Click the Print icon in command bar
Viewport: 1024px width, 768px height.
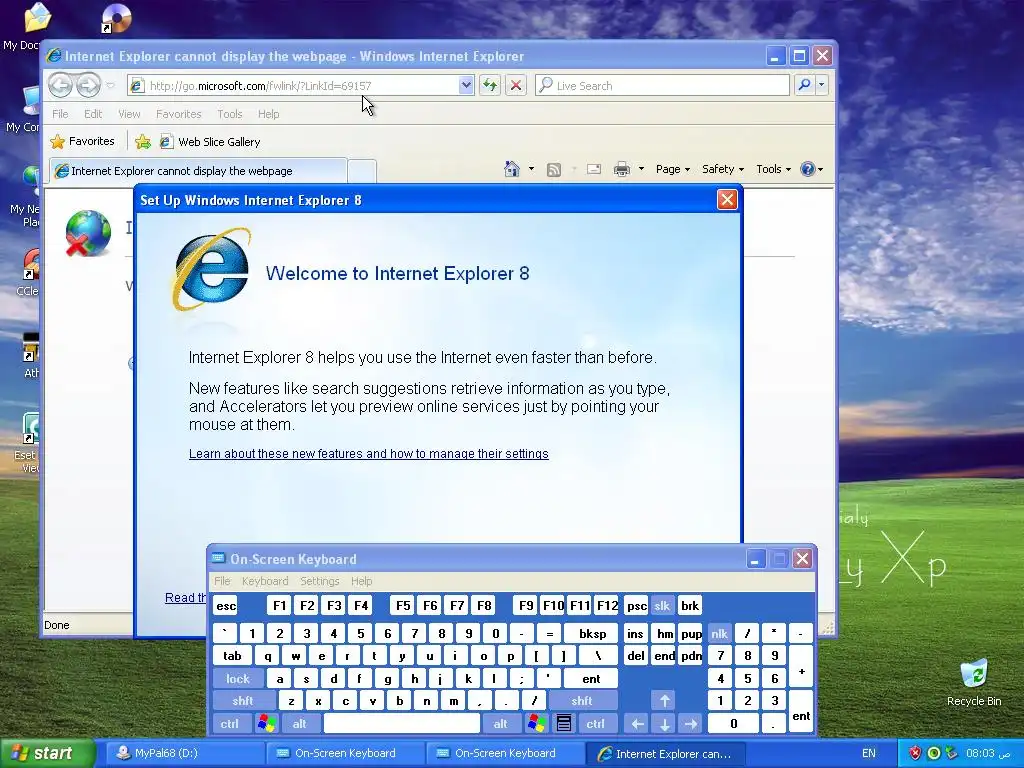coord(622,169)
